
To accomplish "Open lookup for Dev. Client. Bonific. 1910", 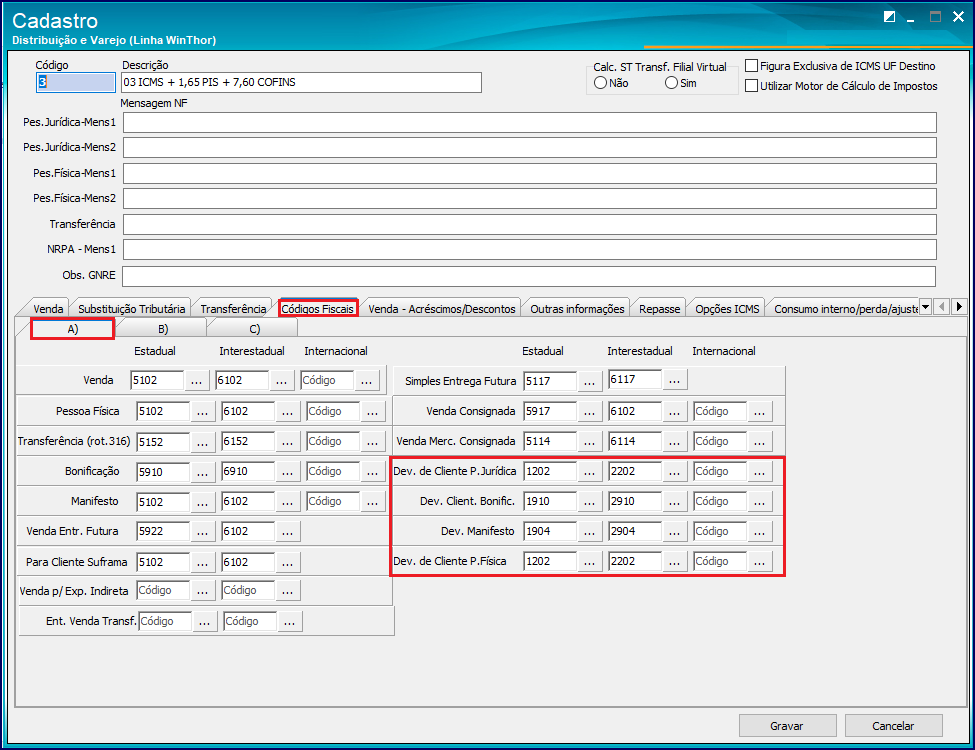I will point(589,502).
